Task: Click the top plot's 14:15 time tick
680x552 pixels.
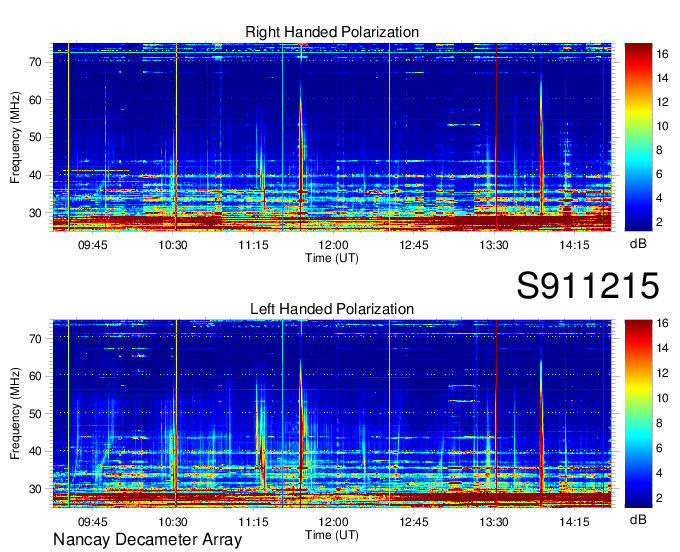Action: coord(574,245)
